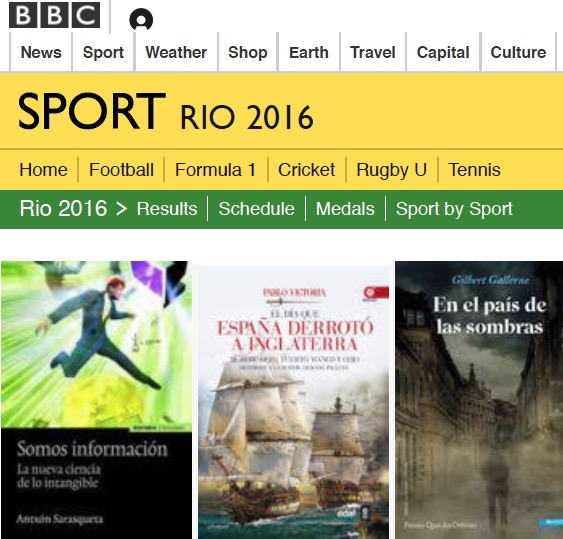Select Formula 1 in sport navigation

coord(215,169)
